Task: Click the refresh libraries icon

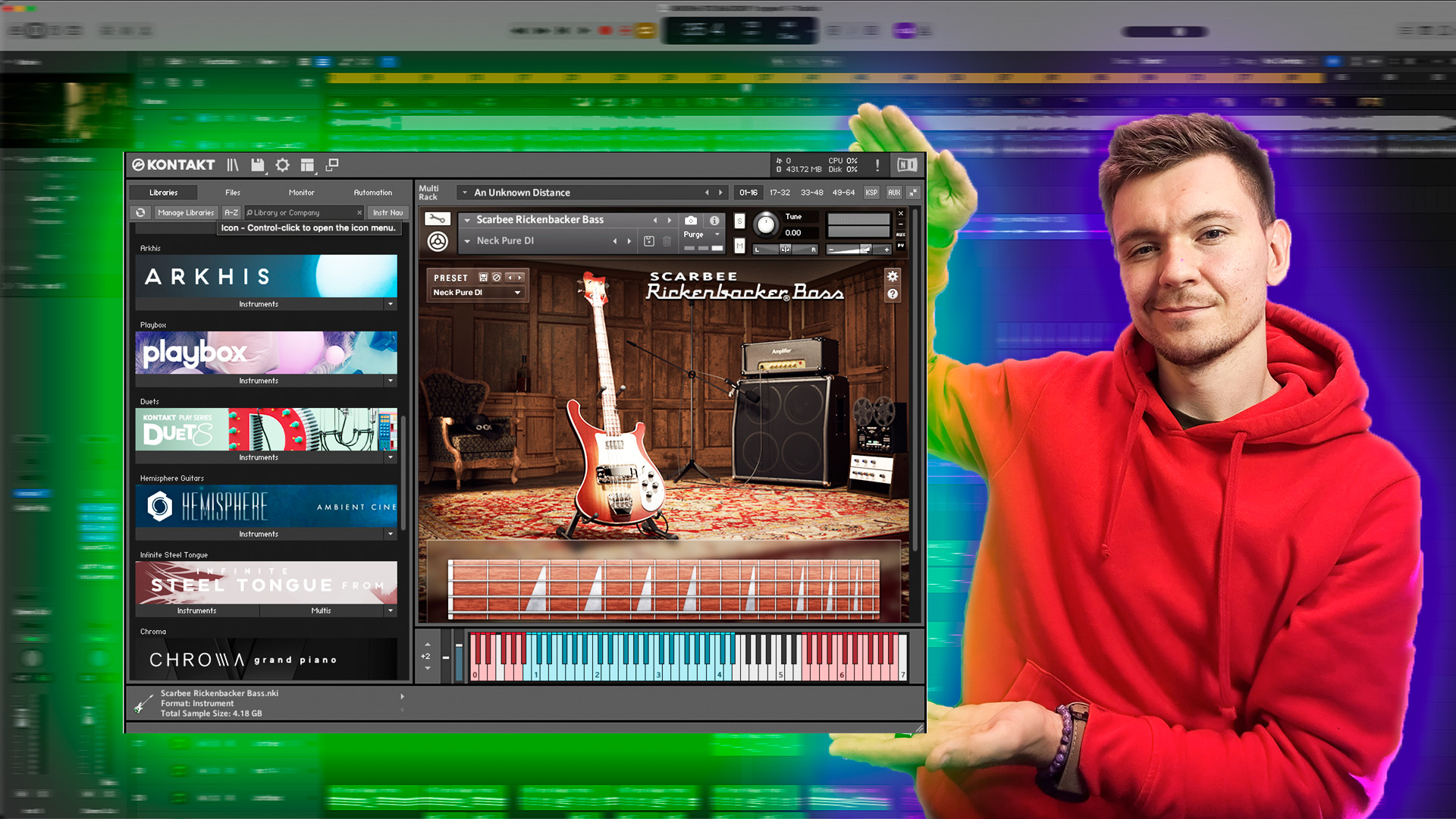Action: [140, 213]
